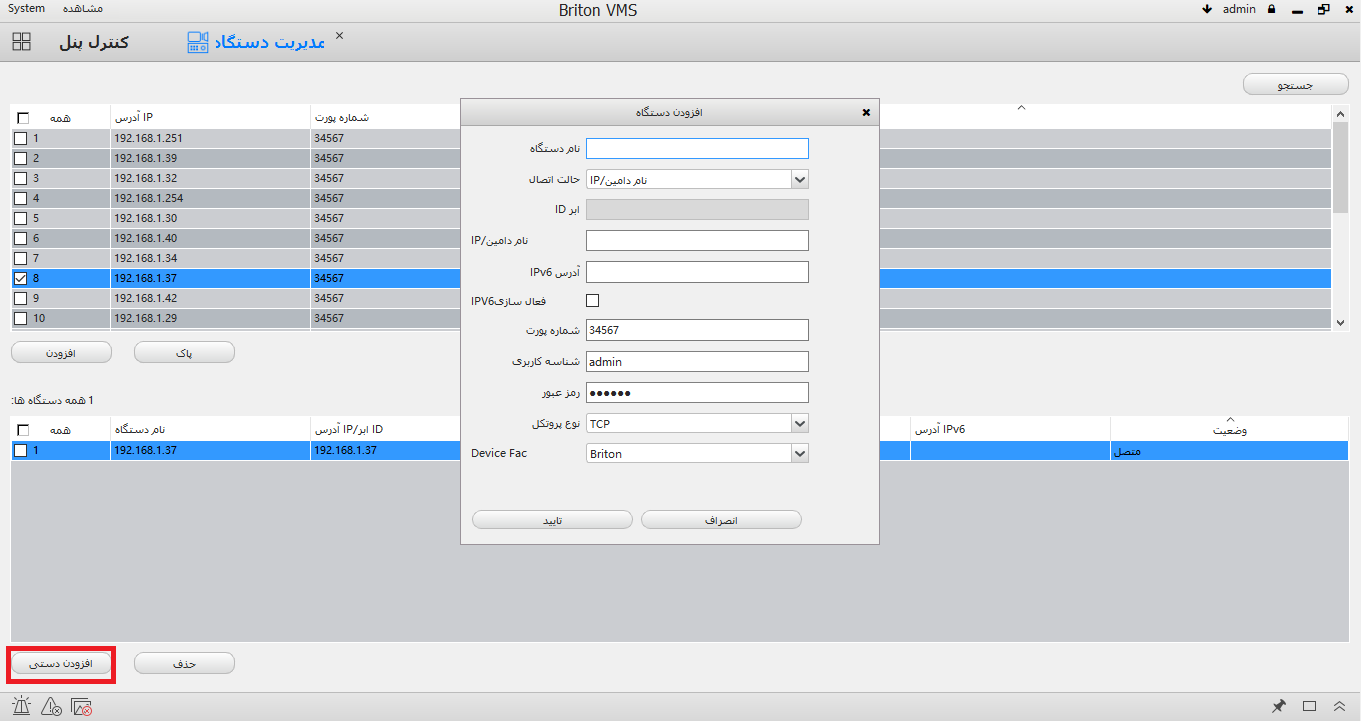Screen dimensions: 1361x721
Task: Click the شناسه کاربری field with admin
Action: click(697, 362)
